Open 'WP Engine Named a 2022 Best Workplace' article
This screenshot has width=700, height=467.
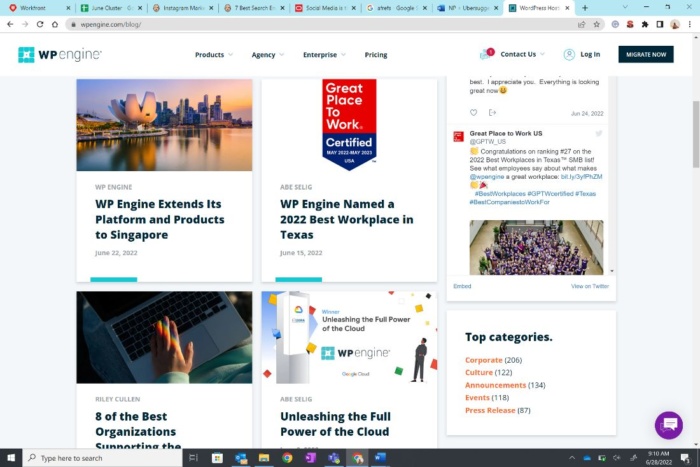pos(346,219)
